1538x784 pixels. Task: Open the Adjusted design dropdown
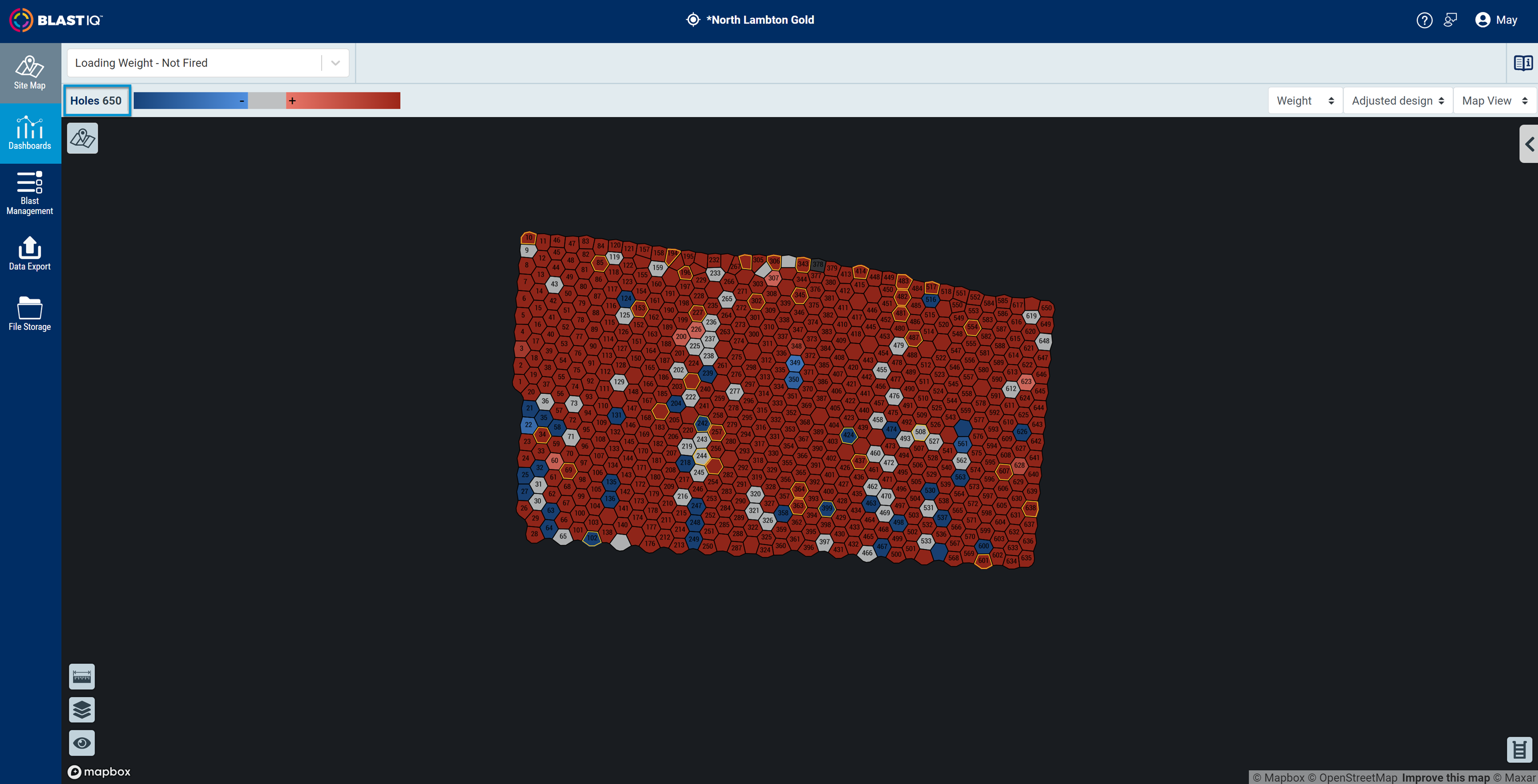[x=1398, y=101]
